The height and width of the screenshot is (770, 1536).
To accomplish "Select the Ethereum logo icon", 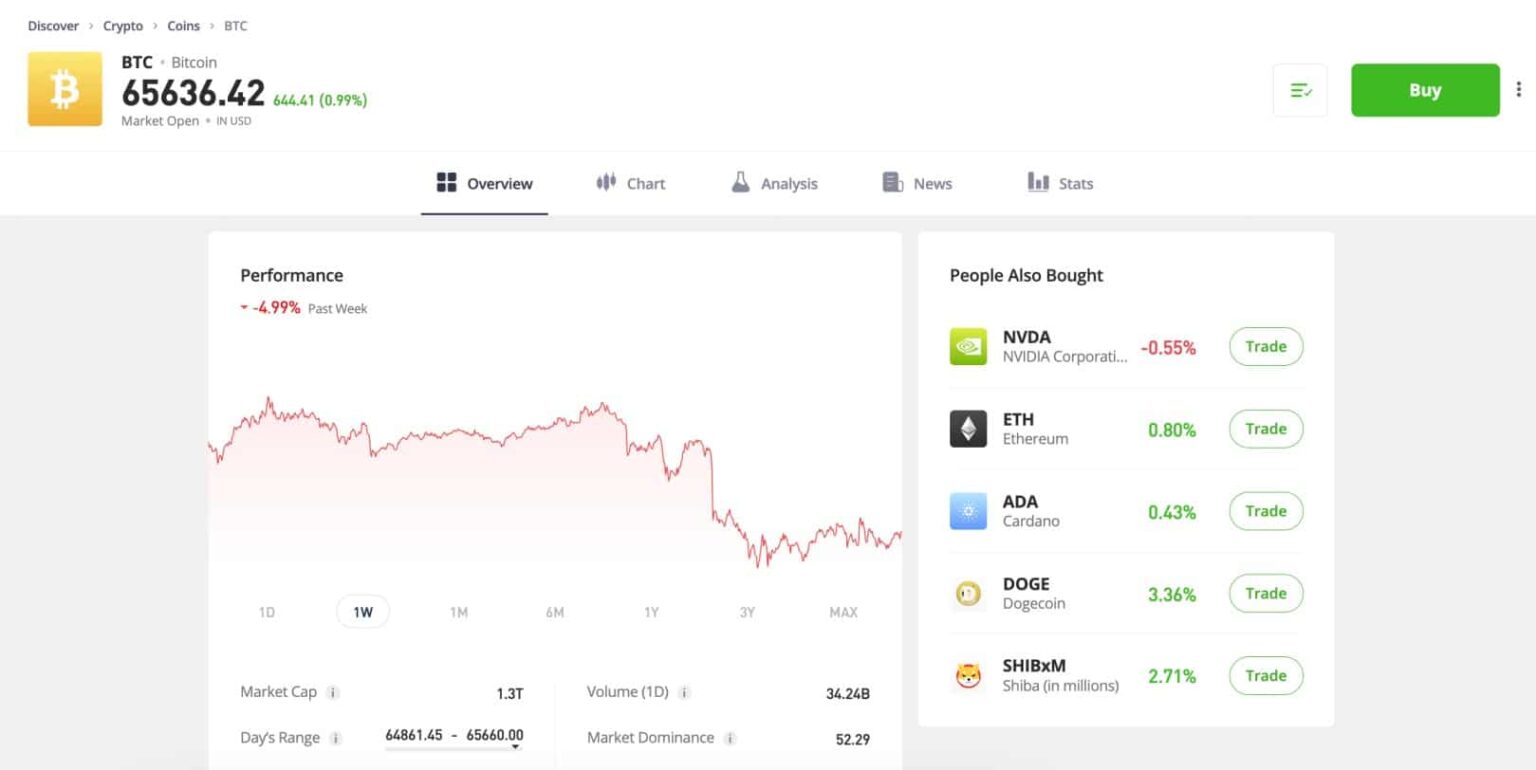I will (968, 428).
